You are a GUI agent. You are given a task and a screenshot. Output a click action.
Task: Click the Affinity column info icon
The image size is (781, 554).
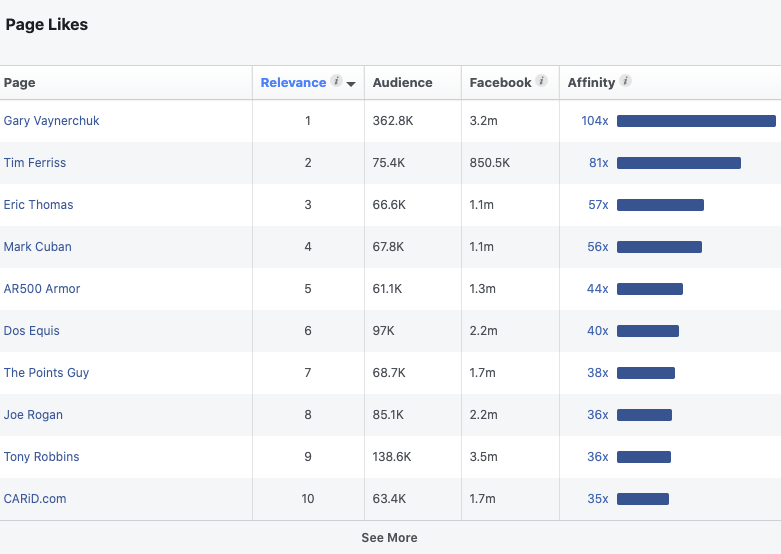[x=626, y=80]
